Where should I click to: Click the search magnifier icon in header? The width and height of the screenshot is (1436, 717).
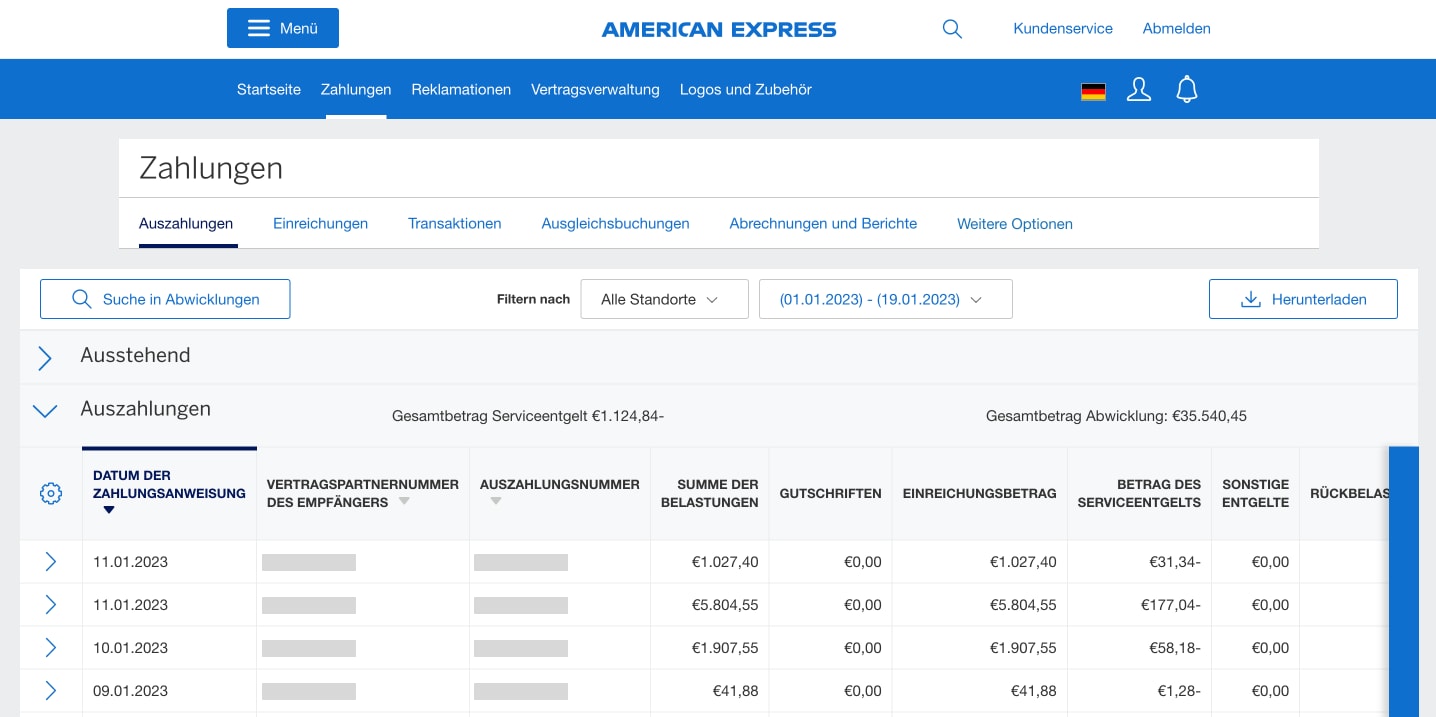pos(952,29)
